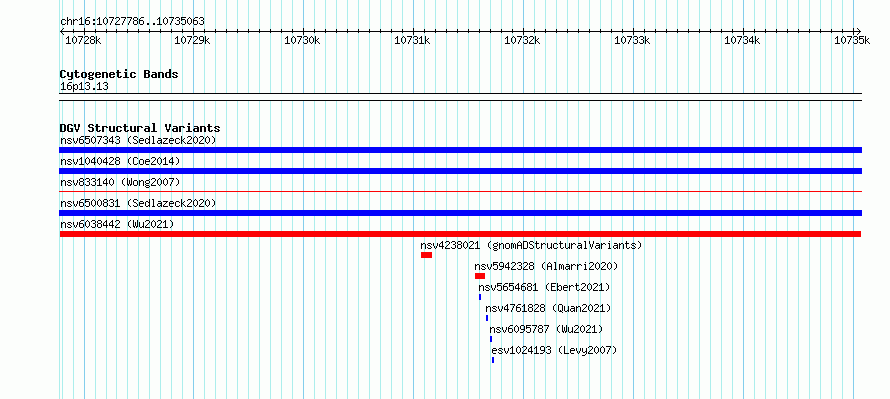Select the 16p13.13 band label

tap(84, 87)
